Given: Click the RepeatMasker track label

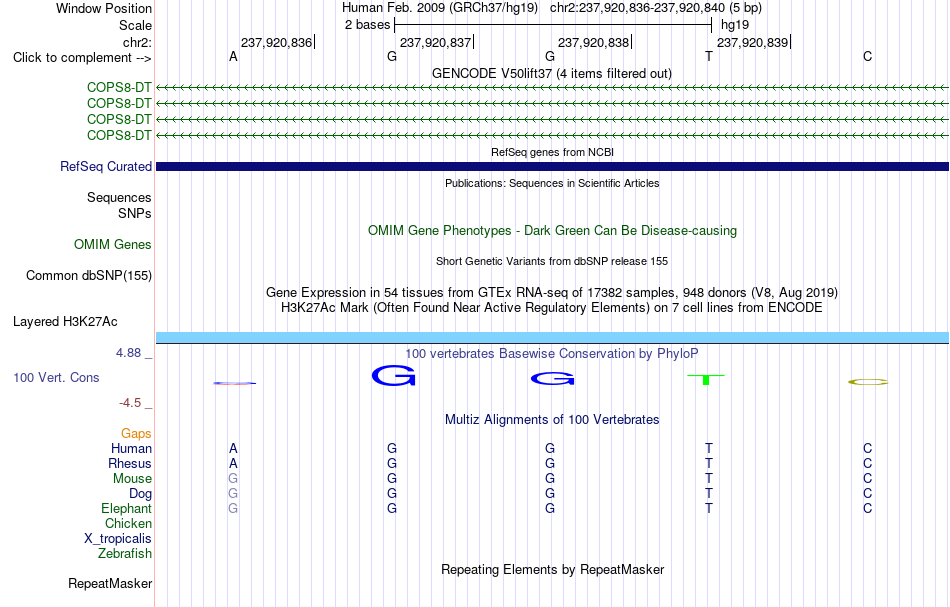Looking at the screenshot, I should [110, 583].
